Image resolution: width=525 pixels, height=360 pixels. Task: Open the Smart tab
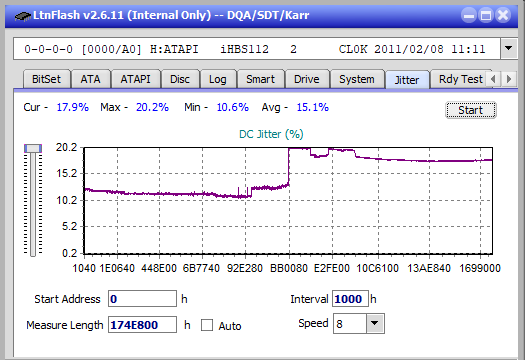coord(260,79)
